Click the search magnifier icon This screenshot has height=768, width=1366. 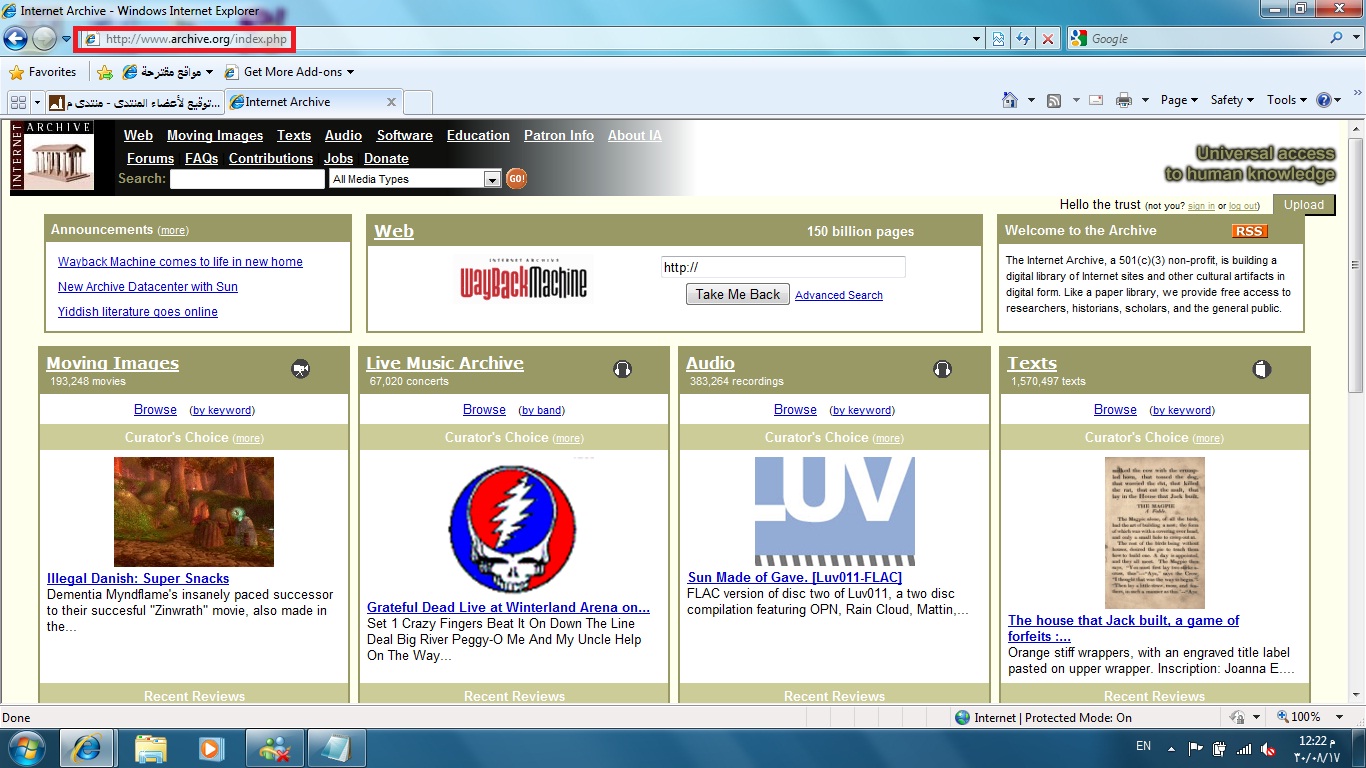(x=1337, y=38)
